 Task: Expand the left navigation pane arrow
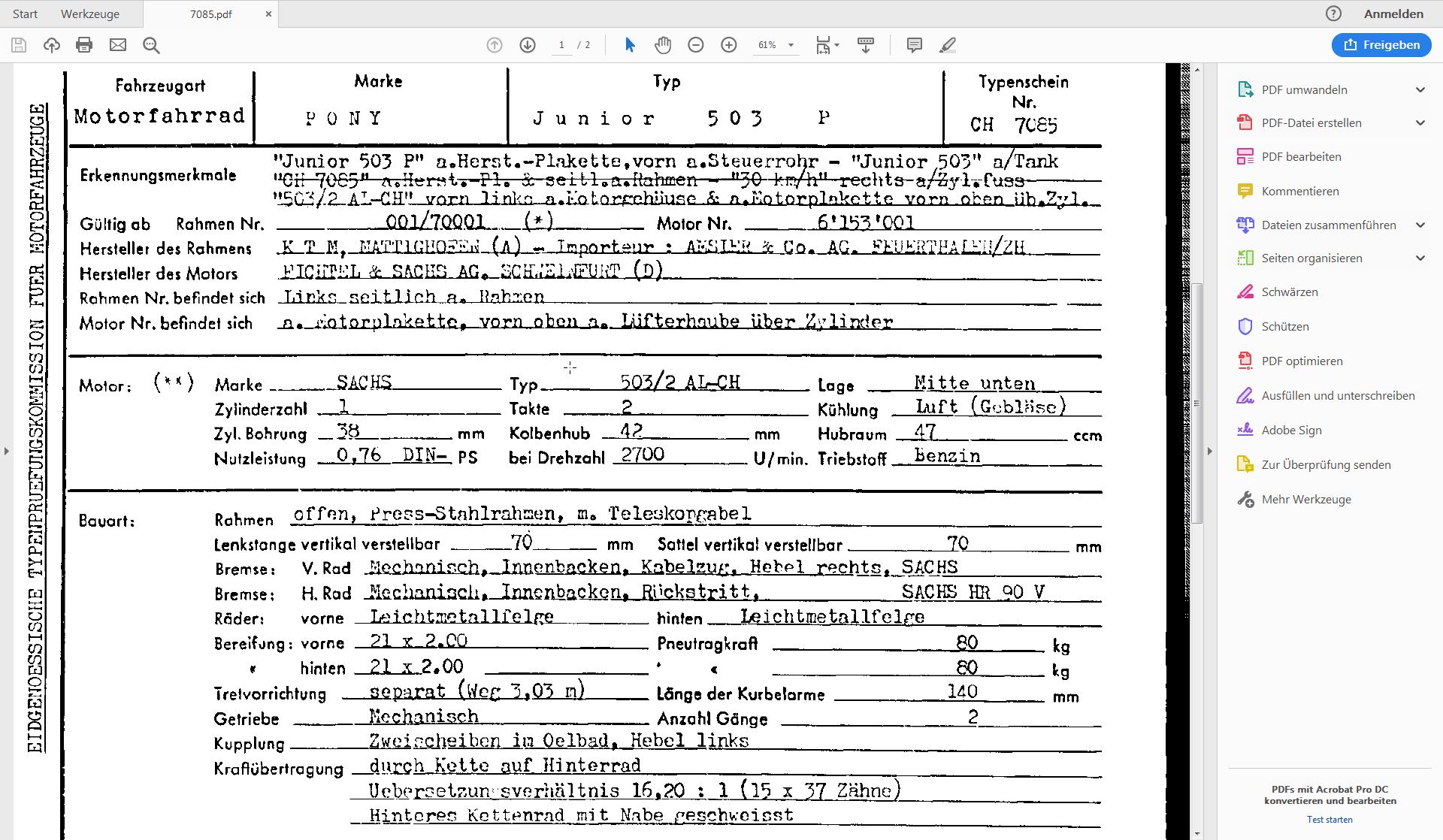(7, 451)
